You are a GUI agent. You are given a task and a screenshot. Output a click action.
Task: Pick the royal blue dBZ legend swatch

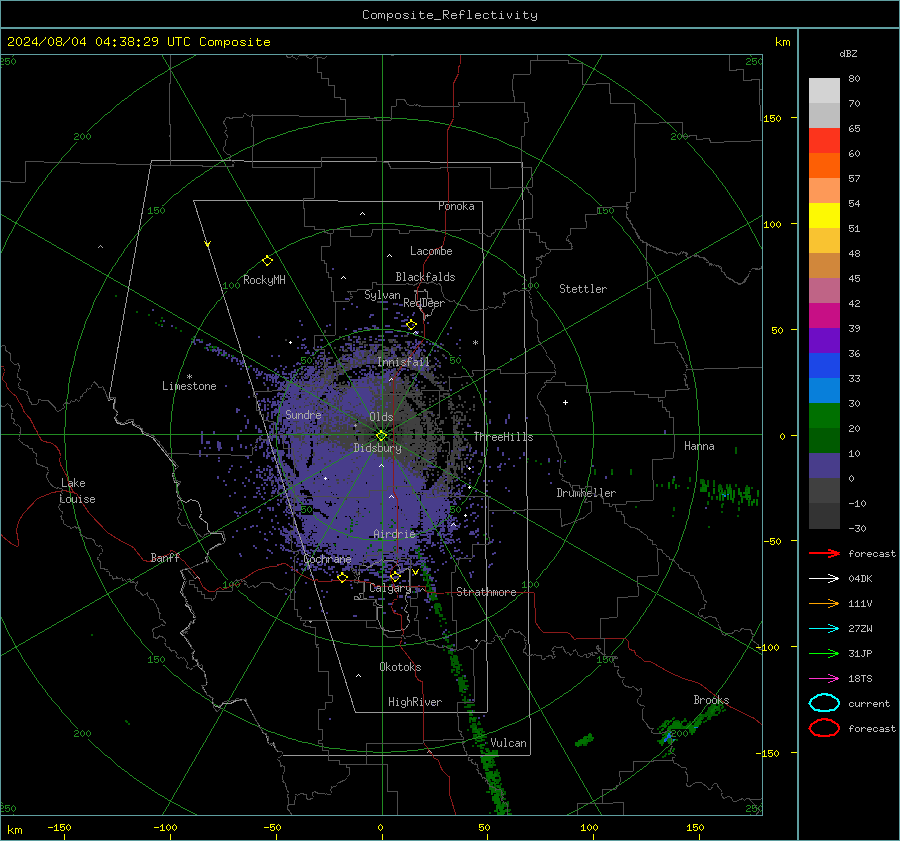(x=824, y=366)
